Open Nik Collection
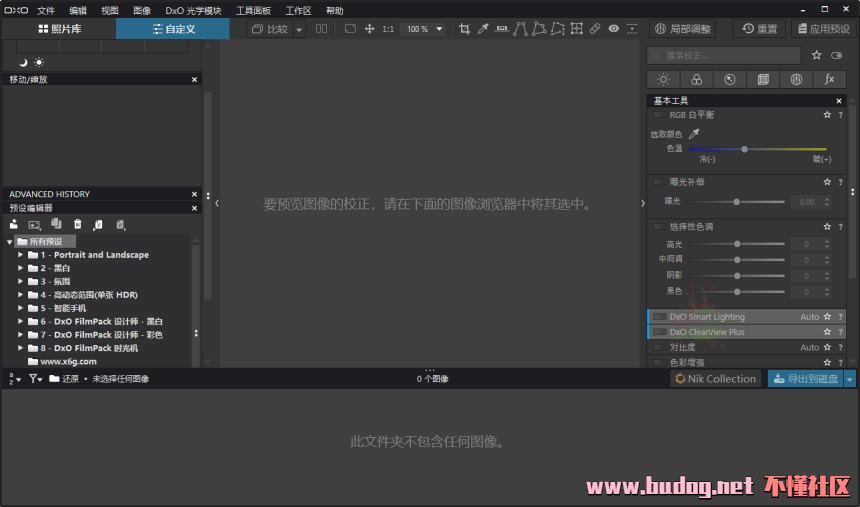The image size is (860, 507). (x=715, y=379)
